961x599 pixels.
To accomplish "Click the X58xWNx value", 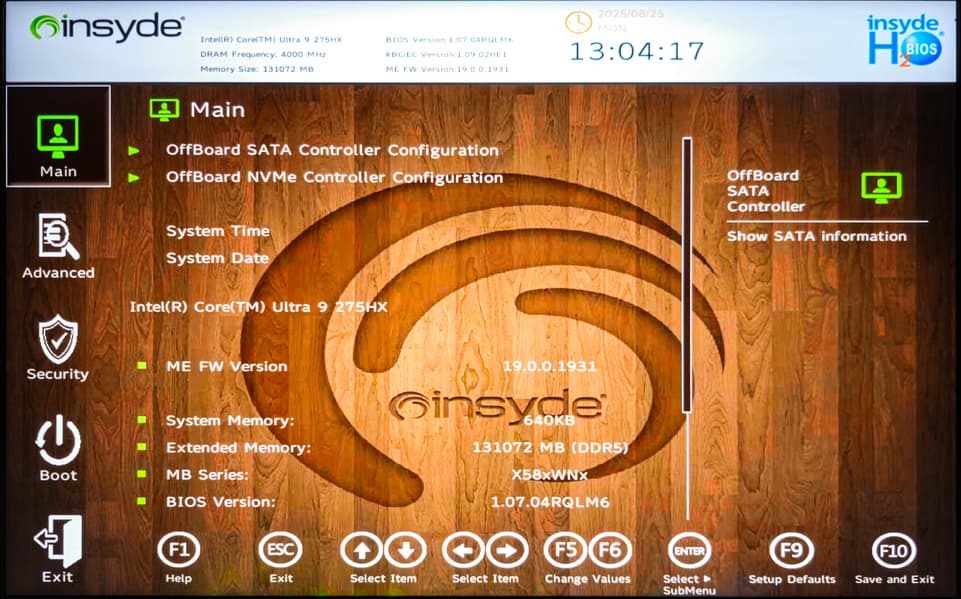I will tap(549, 475).
